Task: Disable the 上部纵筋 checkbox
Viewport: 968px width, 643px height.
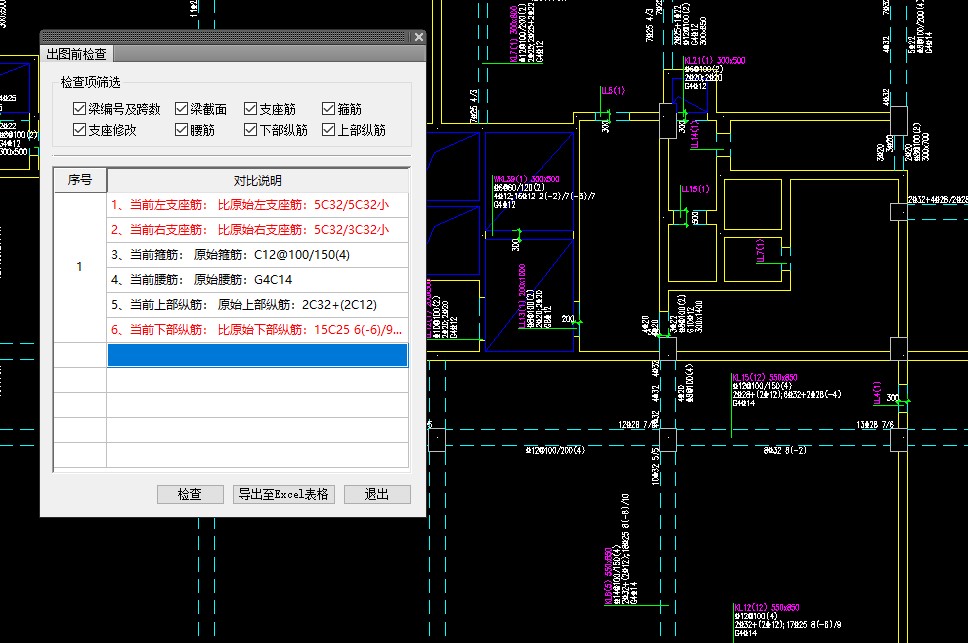Action: [329, 130]
